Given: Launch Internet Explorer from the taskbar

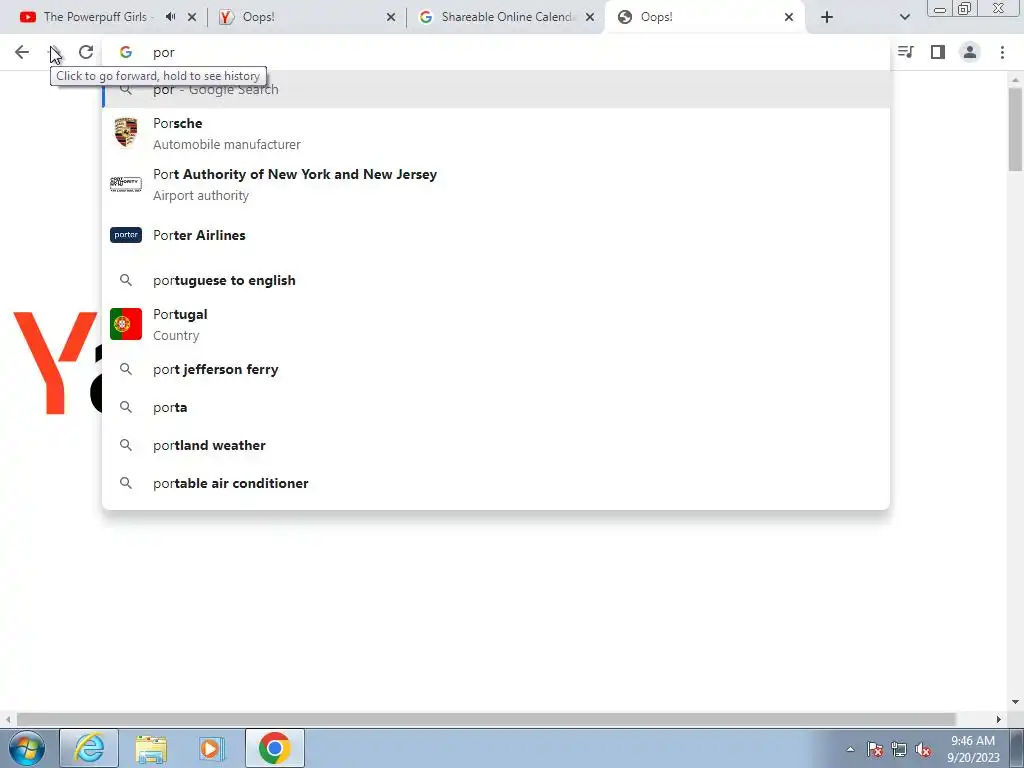Looking at the screenshot, I should tap(89, 748).
